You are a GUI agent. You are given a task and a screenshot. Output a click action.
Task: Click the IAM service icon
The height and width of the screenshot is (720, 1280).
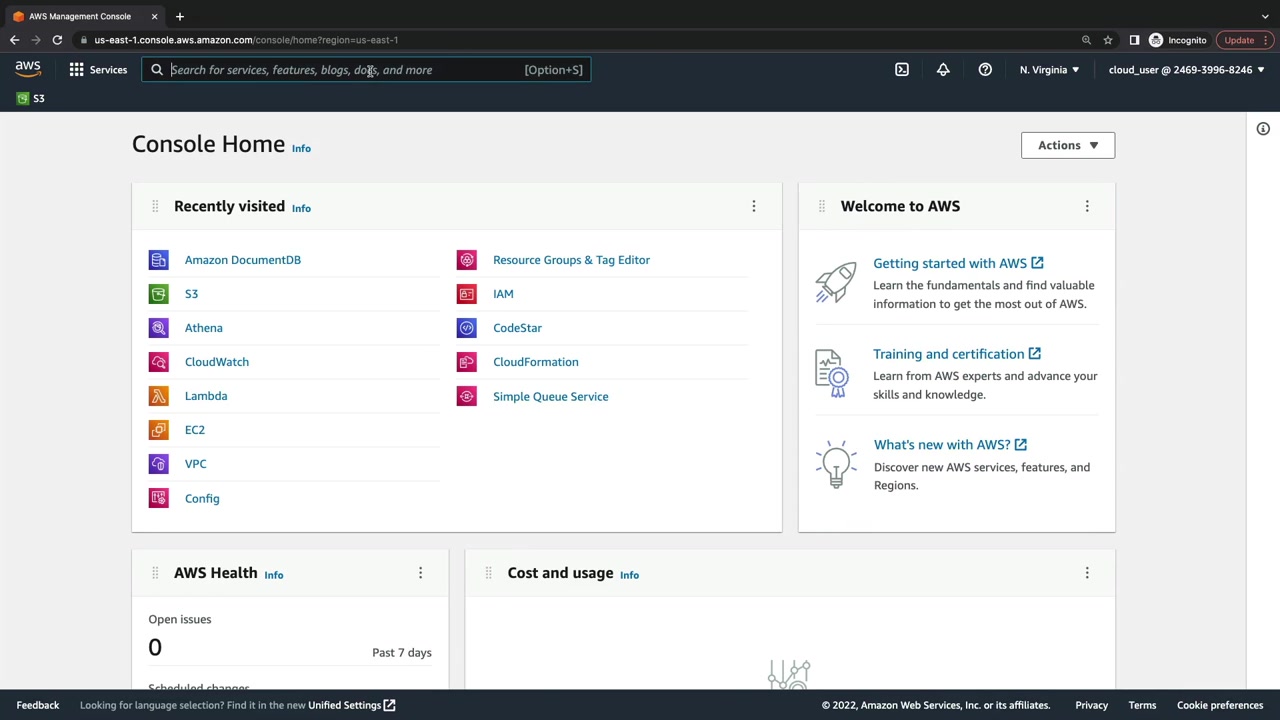click(467, 294)
